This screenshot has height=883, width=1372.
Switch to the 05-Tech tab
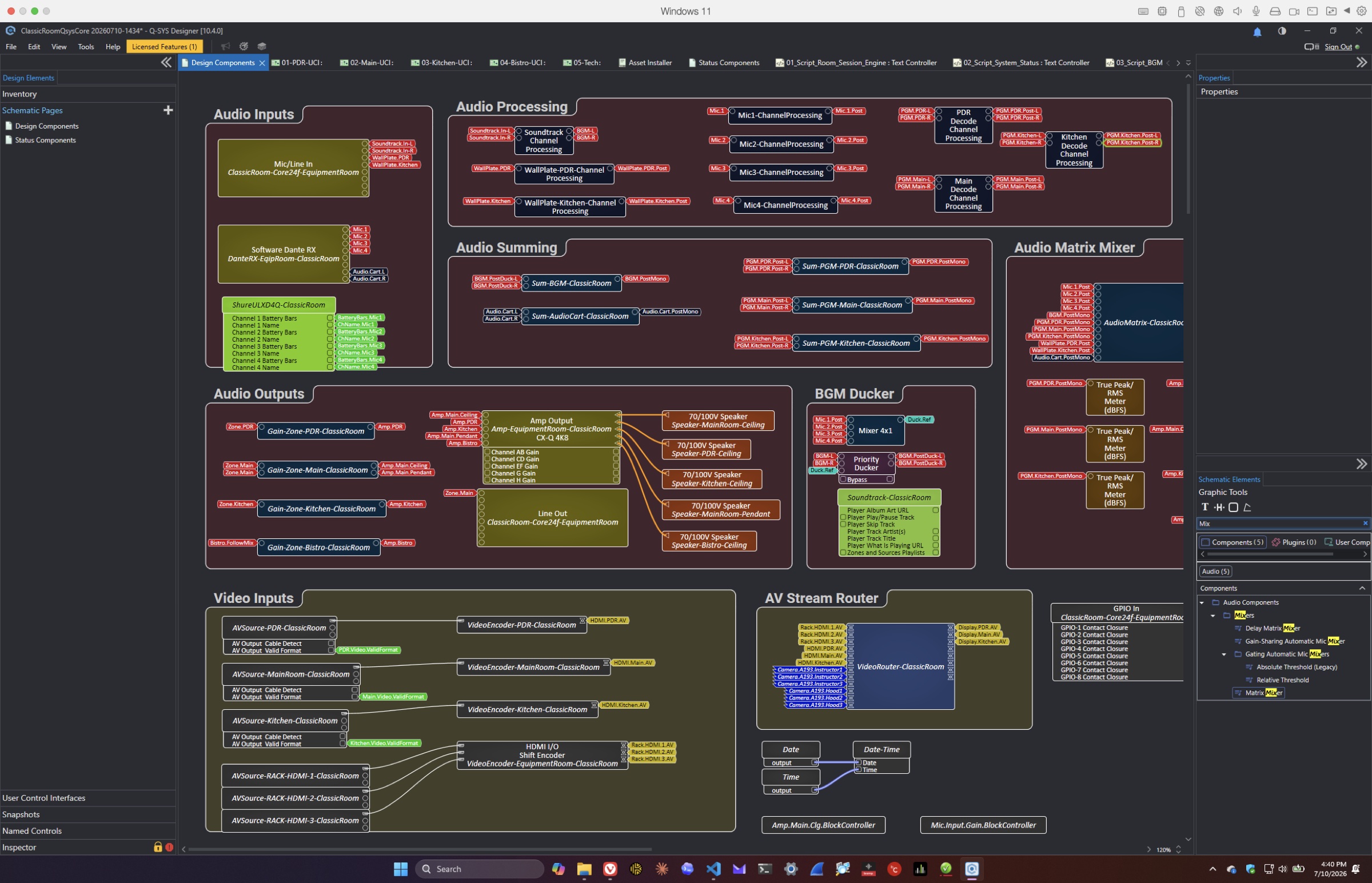581,62
